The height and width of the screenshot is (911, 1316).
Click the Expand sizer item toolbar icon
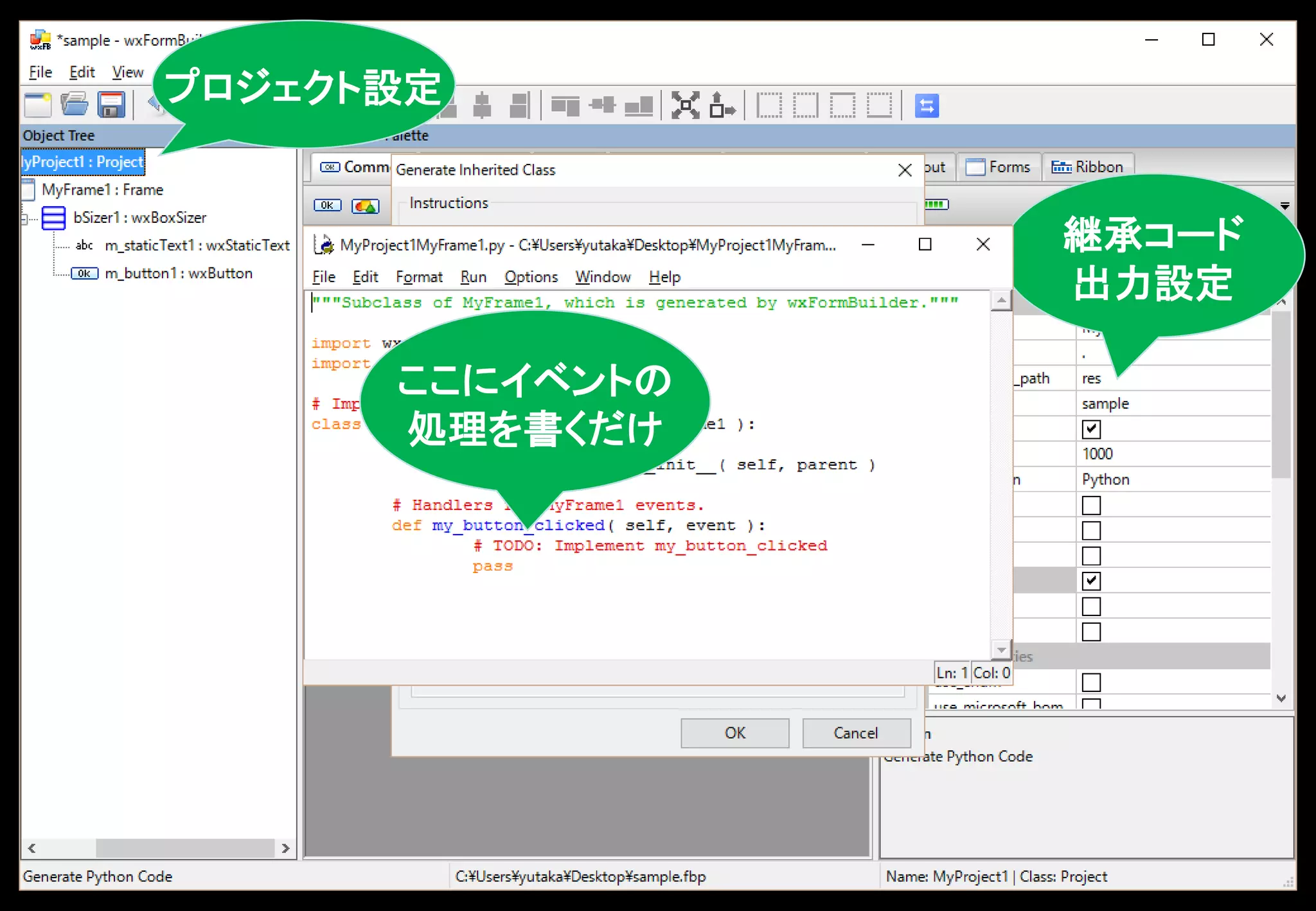click(x=685, y=105)
